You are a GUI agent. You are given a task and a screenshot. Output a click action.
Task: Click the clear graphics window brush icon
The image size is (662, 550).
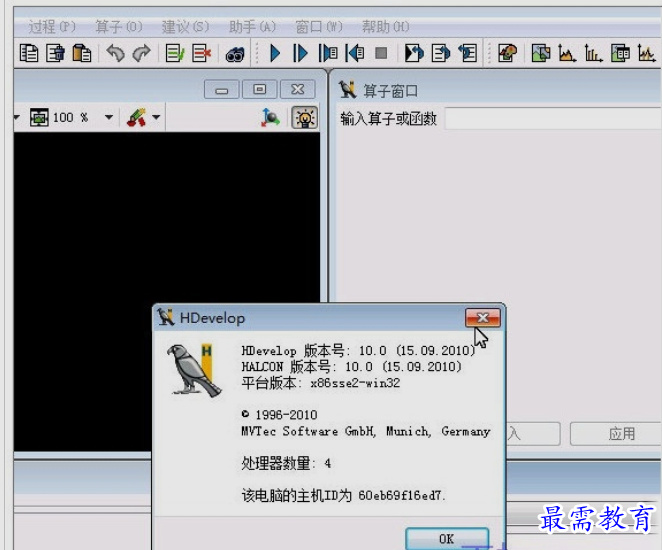[x=137, y=117]
